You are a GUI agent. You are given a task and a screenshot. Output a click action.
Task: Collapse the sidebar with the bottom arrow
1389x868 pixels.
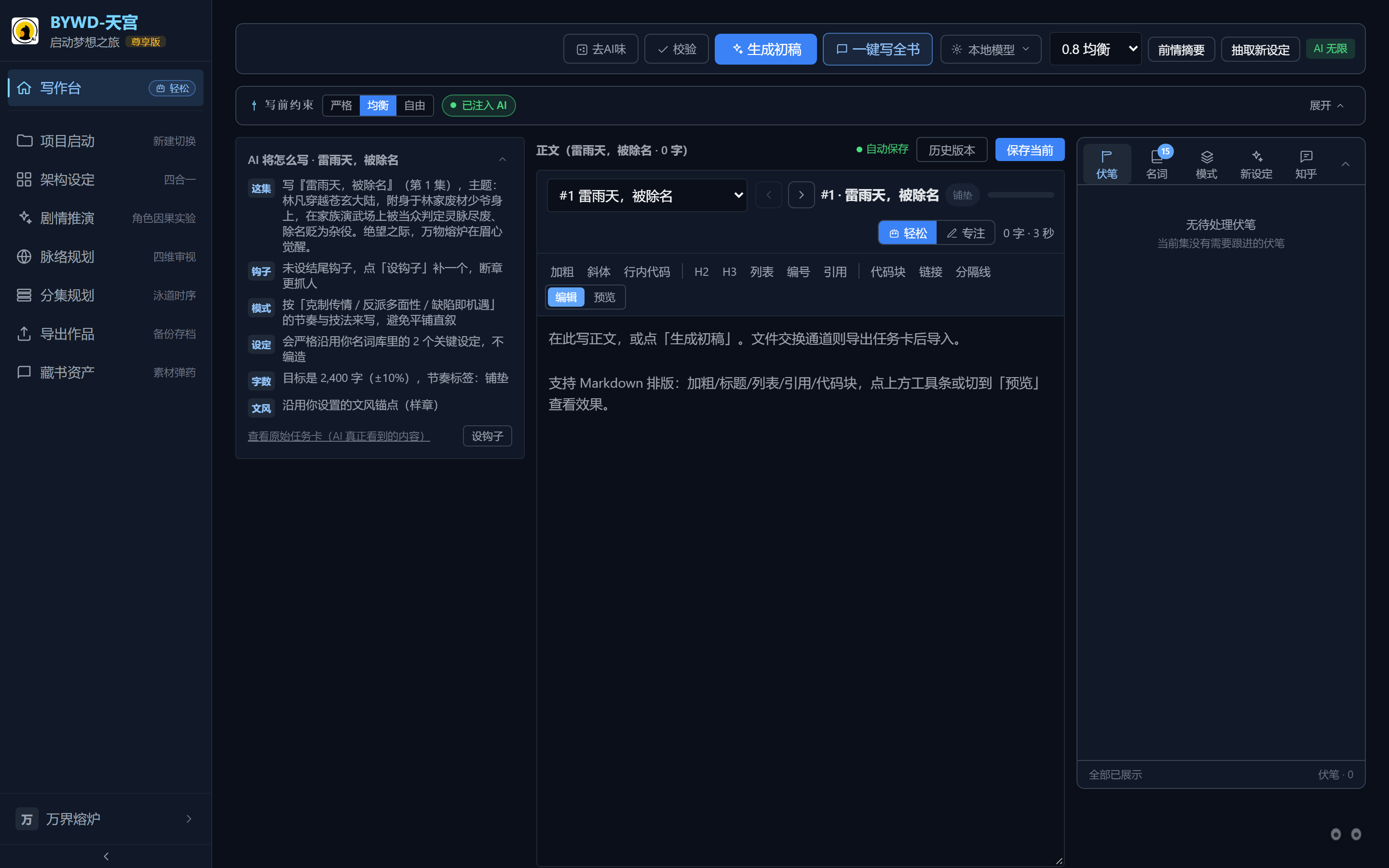[106, 856]
